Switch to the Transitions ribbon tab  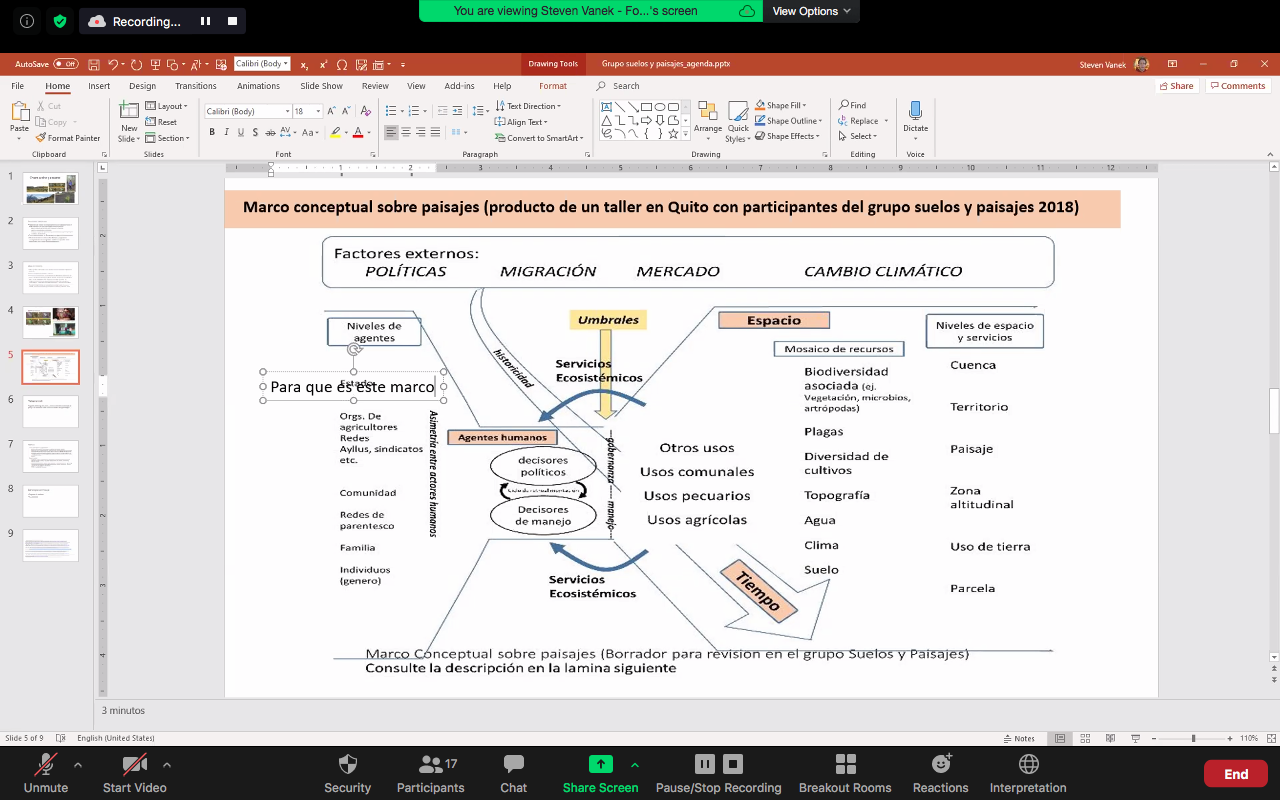click(x=195, y=86)
